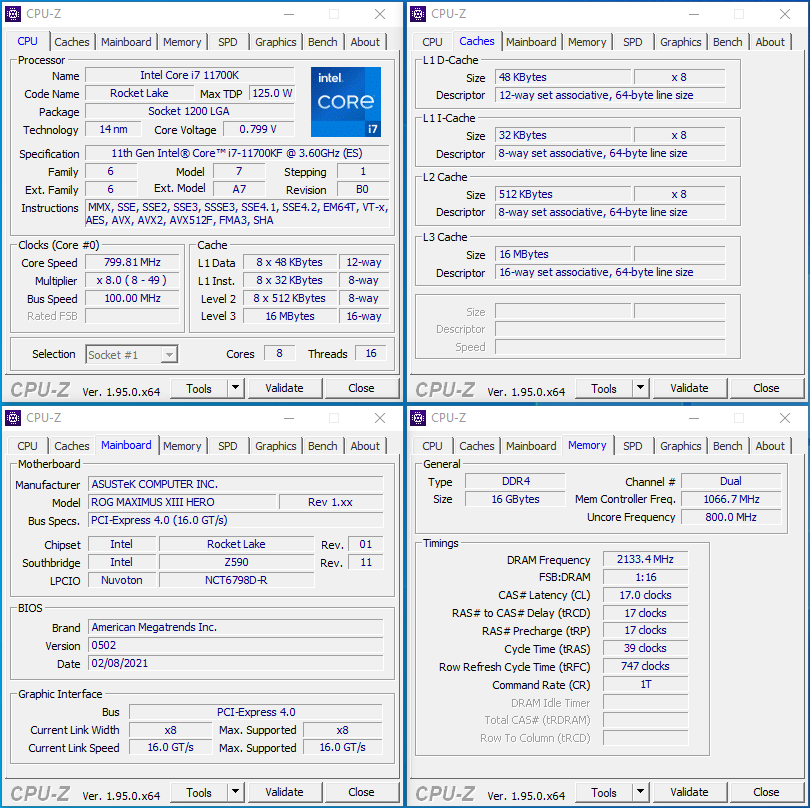Click the Command Rate 1T value
The width and height of the screenshot is (810, 808).
pyautogui.click(x=645, y=685)
